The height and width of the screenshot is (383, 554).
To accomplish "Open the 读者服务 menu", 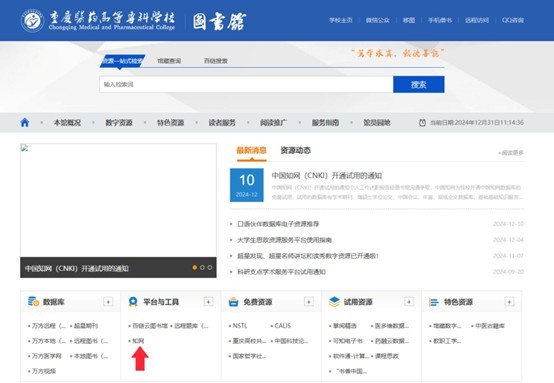I will coord(222,123).
